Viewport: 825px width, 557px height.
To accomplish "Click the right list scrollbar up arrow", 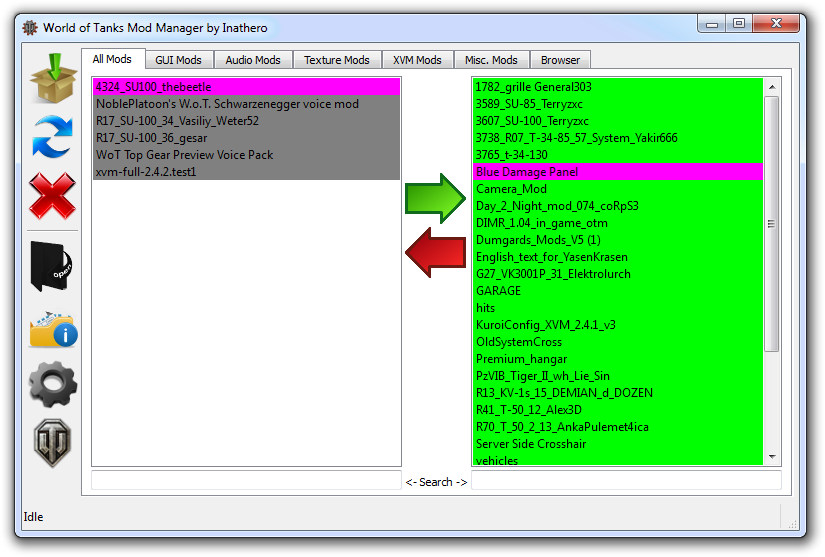I will pyautogui.click(x=772, y=87).
